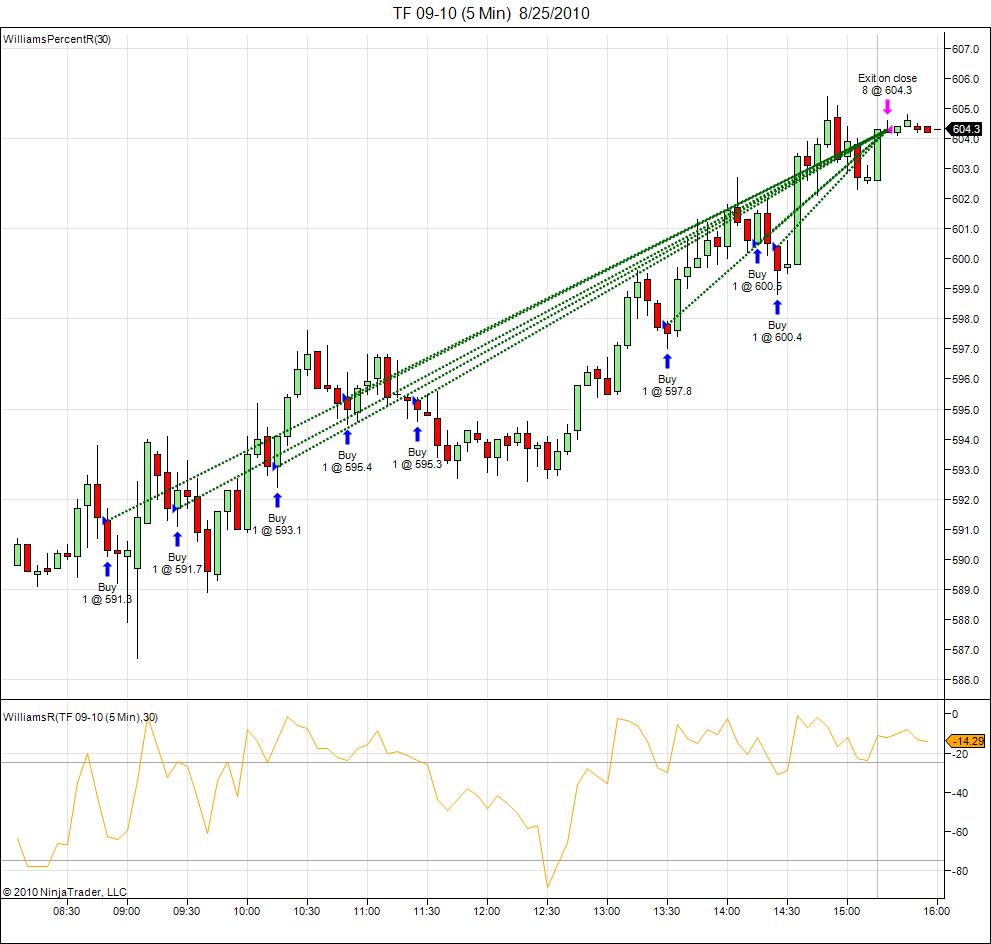Click the 12:00 time axis label
Screen dimensions: 991x944
[x=487, y=911]
